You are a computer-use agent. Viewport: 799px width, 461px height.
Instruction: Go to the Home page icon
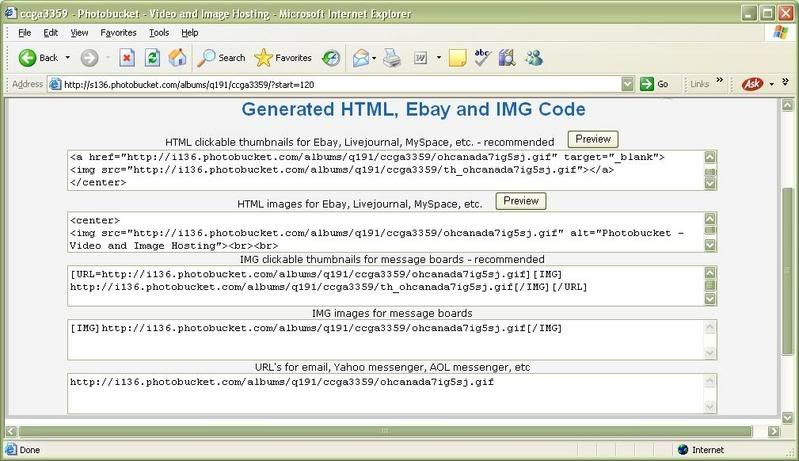pos(177,58)
